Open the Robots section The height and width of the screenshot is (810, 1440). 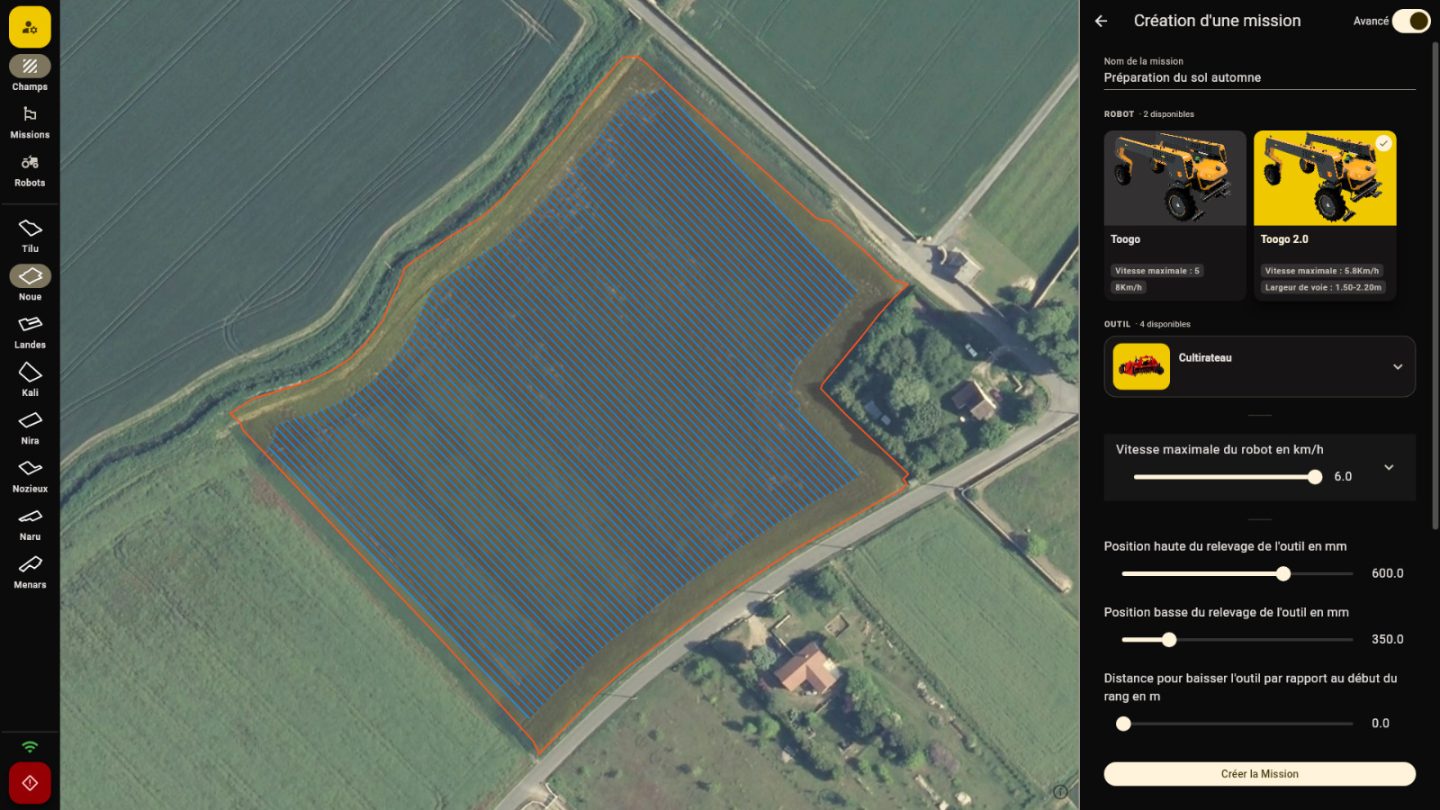(30, 170)
